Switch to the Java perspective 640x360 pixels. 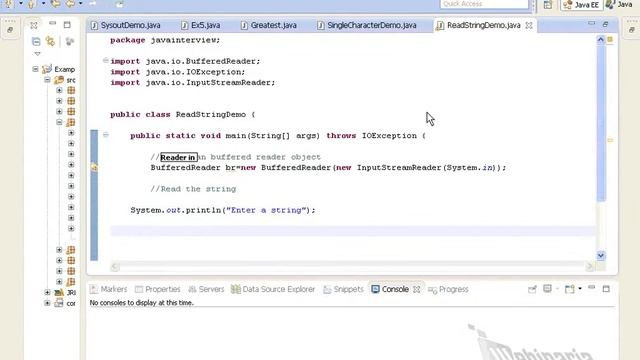620,4
